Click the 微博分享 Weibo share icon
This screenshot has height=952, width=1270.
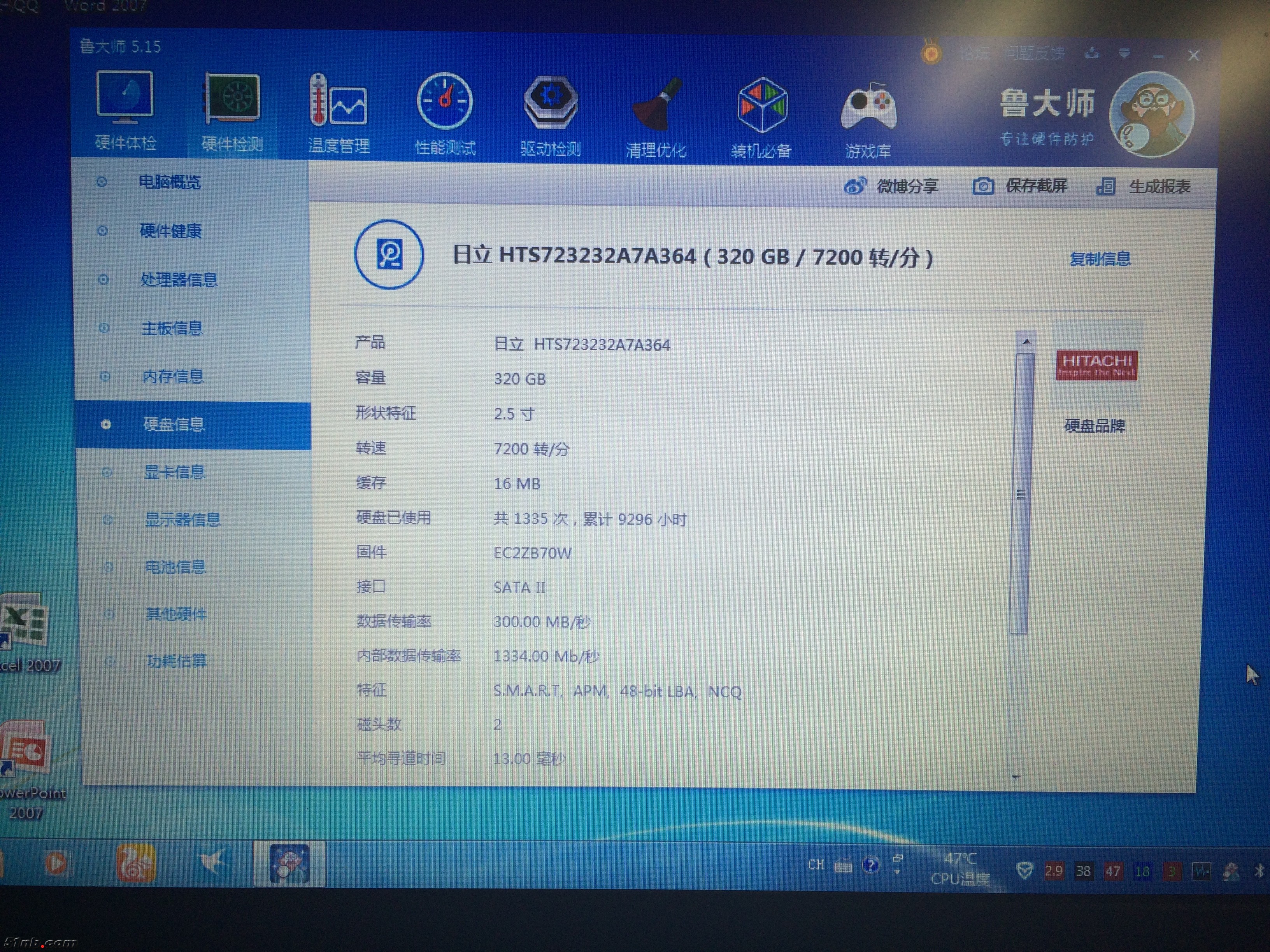pyautogui.click(x=855, y=186)
